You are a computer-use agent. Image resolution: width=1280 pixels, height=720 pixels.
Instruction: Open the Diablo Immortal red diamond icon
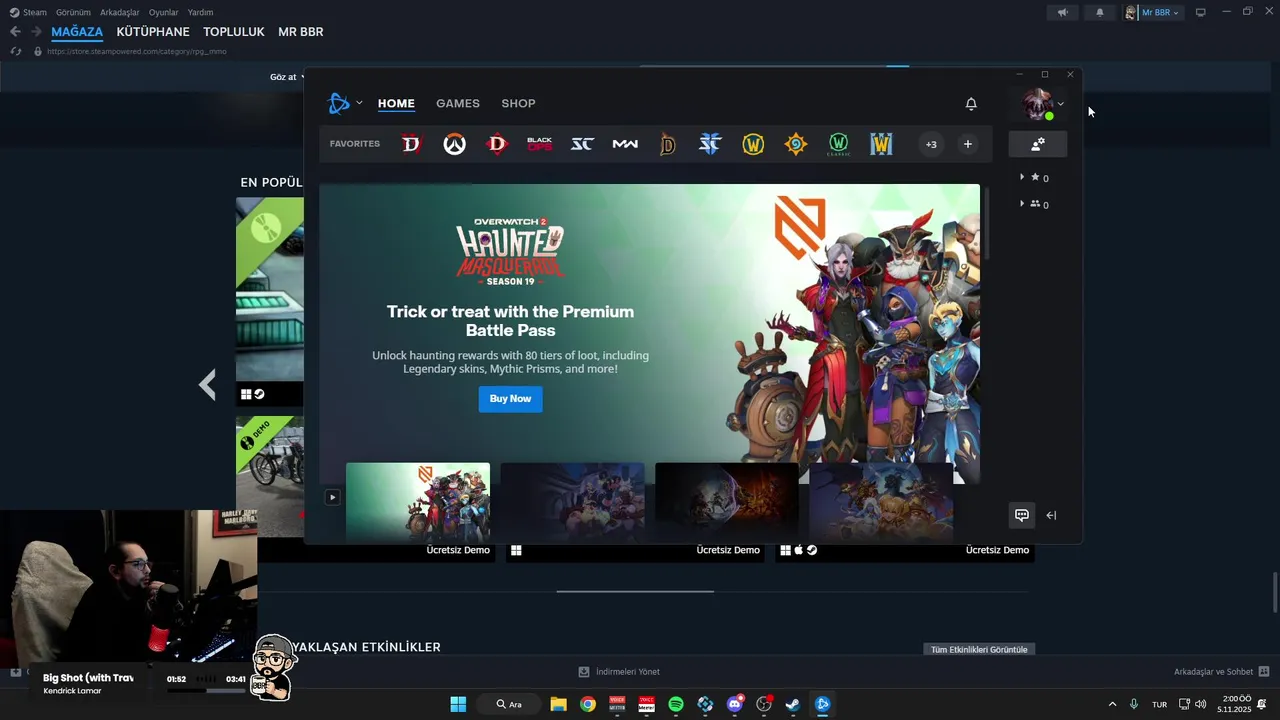[x=497, y=144]
